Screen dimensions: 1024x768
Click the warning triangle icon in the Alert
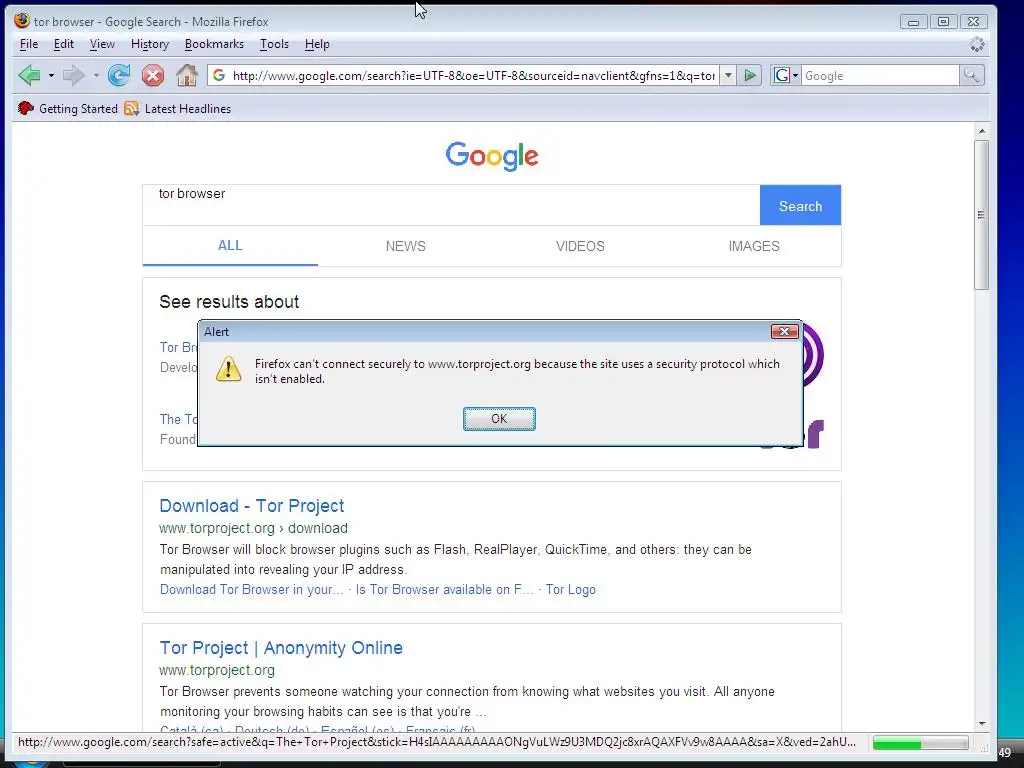click(x=229, y=369)
